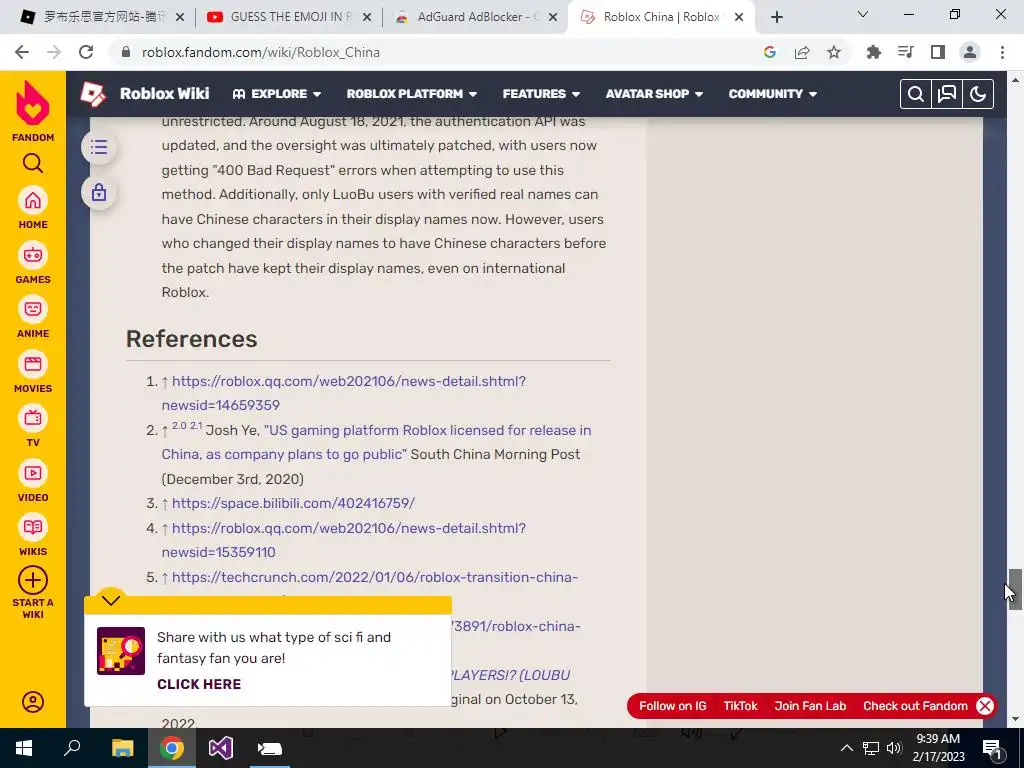Toggle dark theme moon icon

(978, 94)
